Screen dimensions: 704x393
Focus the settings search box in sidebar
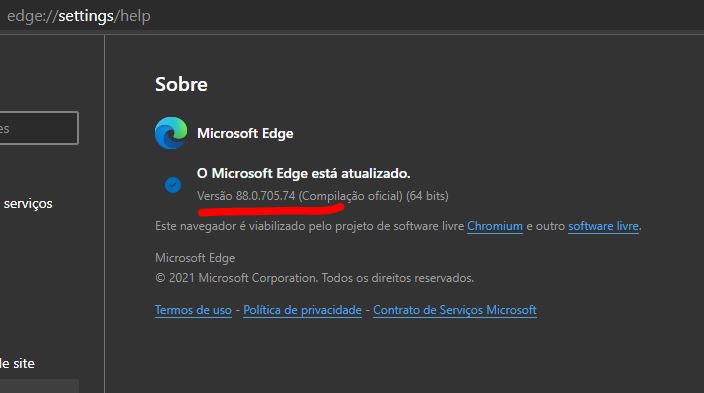click(39, 128)
